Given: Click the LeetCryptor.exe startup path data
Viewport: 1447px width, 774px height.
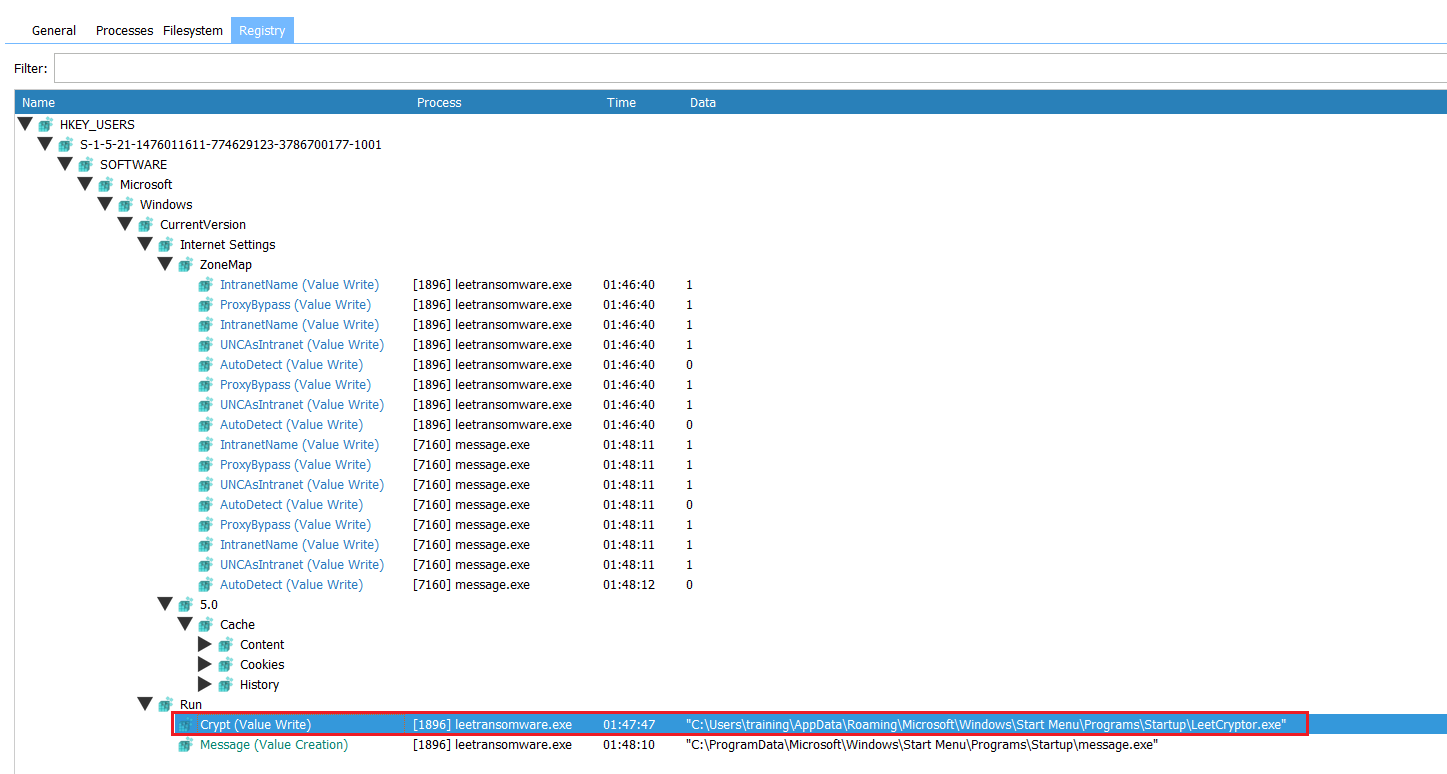Looking at the screenshot, I should tap(986, 724).
